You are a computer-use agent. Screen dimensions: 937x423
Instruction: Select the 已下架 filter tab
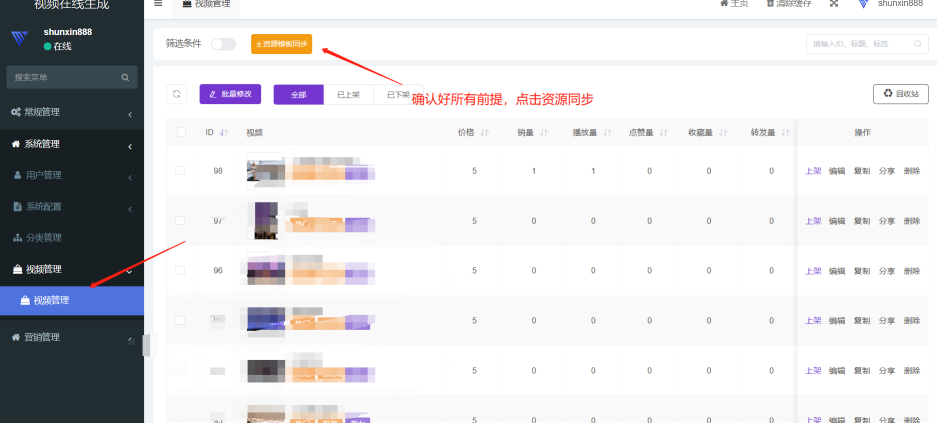click(397, 94)
